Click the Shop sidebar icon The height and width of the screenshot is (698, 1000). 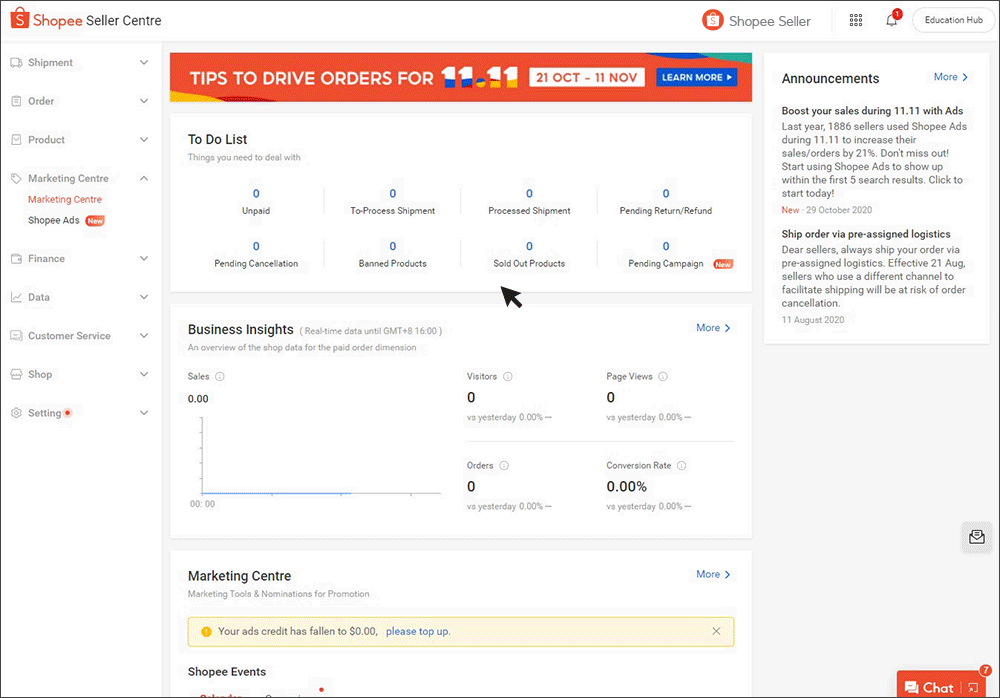point(14,374)
